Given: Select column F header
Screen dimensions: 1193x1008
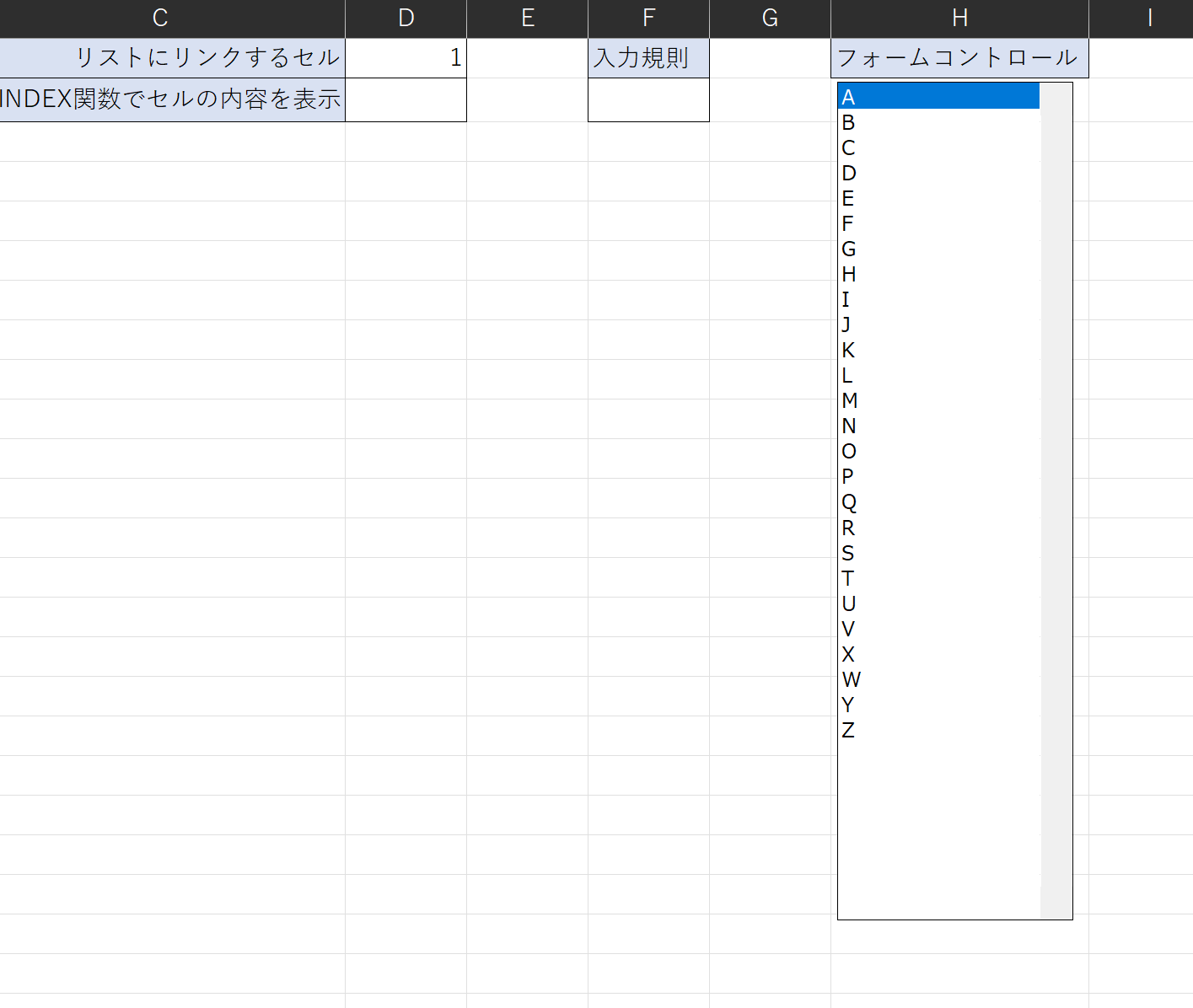Looking at the screenshot, I should (x=648, y=19).
